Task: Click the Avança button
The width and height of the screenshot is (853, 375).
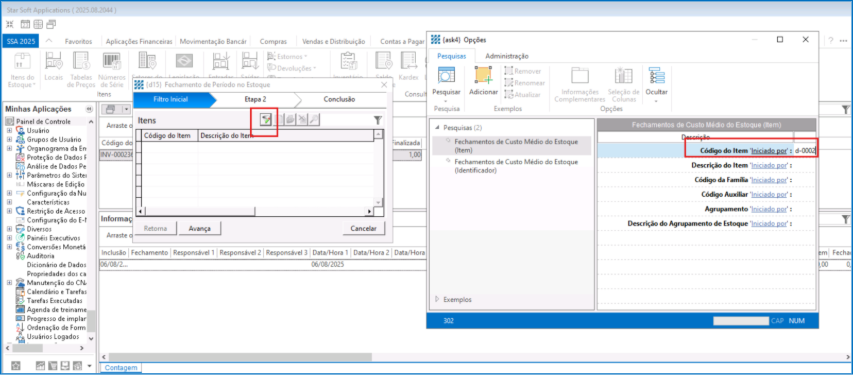Action: pyautogui.click(x=200, y=229)
